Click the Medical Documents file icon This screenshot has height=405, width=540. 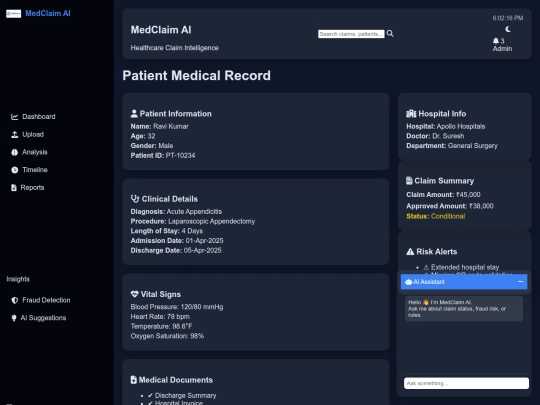134,380
